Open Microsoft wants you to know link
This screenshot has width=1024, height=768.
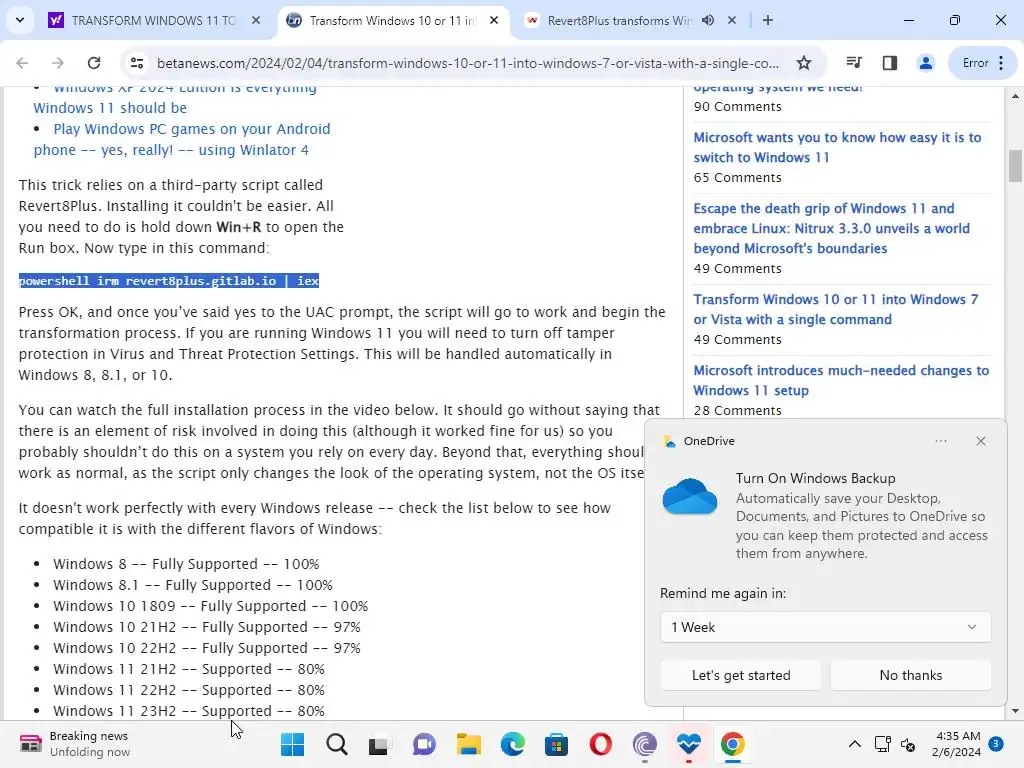tap(837, 148)
